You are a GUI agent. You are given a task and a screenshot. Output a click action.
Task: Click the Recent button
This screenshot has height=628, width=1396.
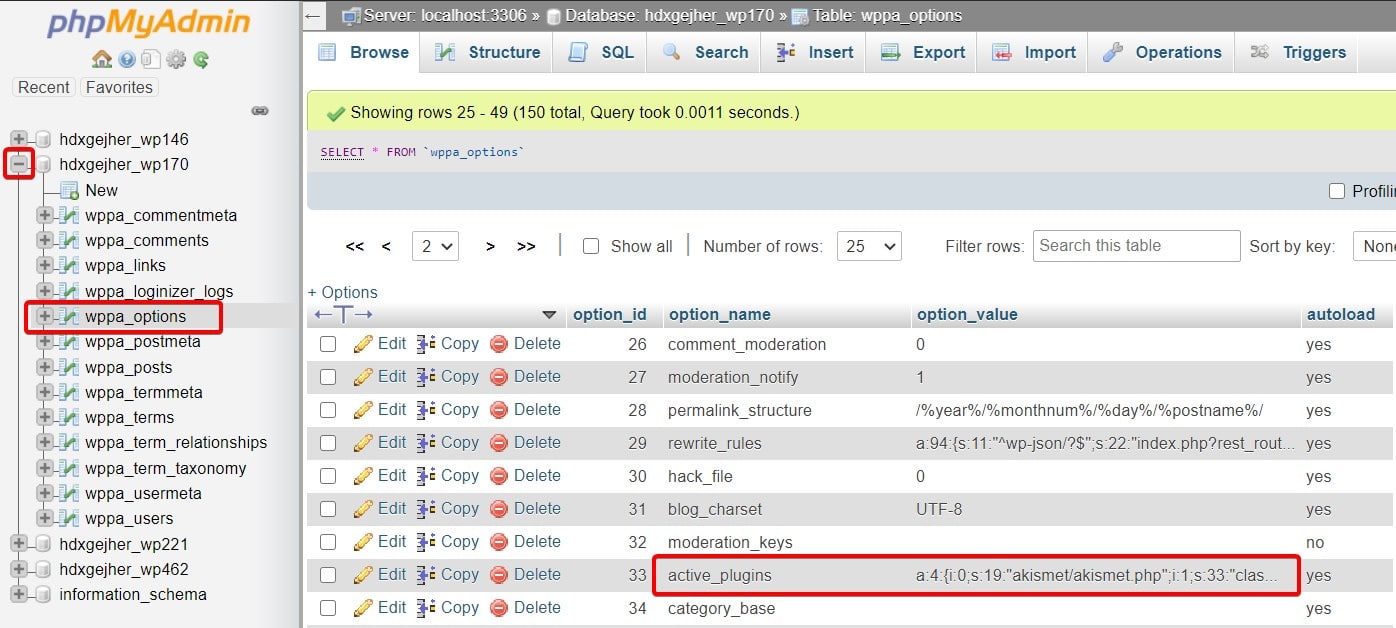click(x=43, y=87)
